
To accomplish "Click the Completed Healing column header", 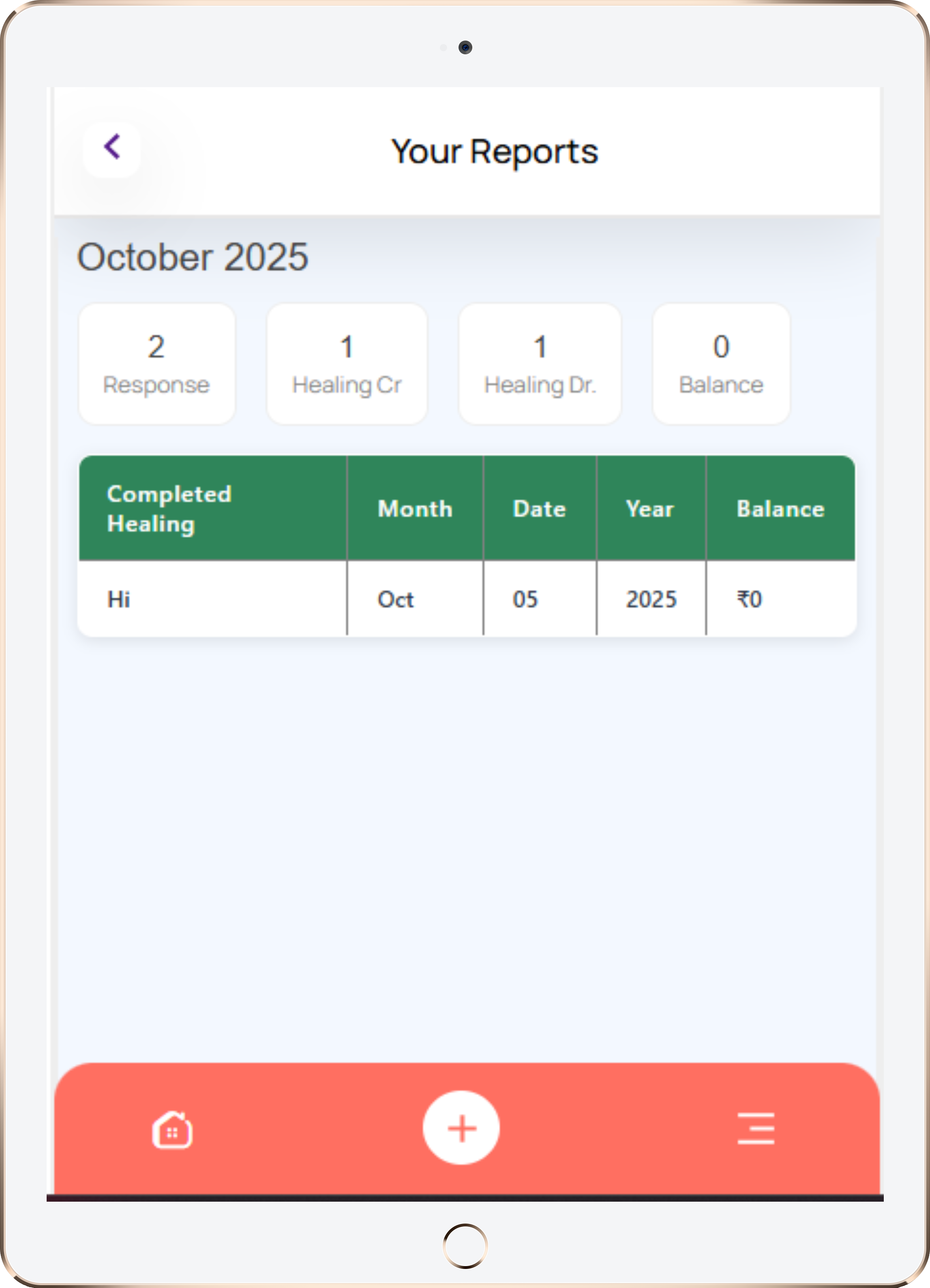I will 169,508.
